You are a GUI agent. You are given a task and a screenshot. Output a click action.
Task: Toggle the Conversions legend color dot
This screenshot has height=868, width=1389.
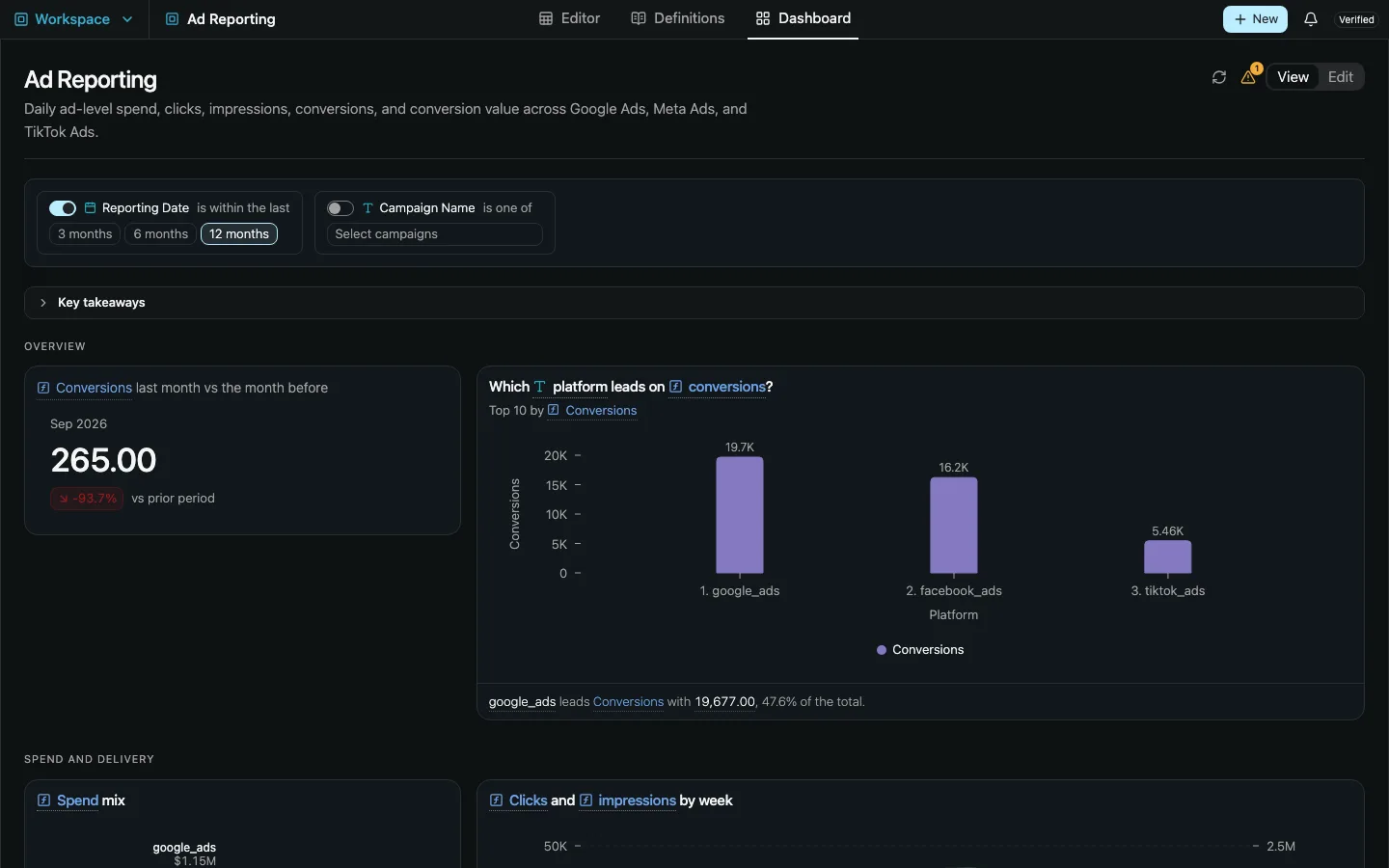click(882, 650)
